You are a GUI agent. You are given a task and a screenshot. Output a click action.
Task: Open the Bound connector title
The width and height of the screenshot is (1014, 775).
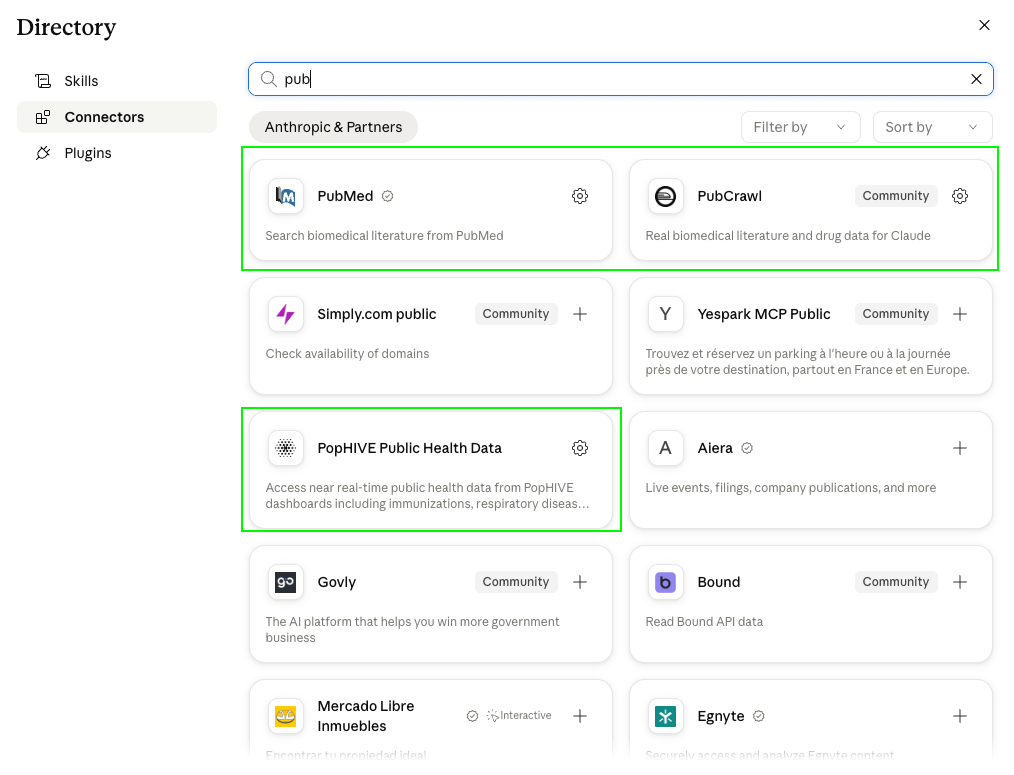[718, 582]
